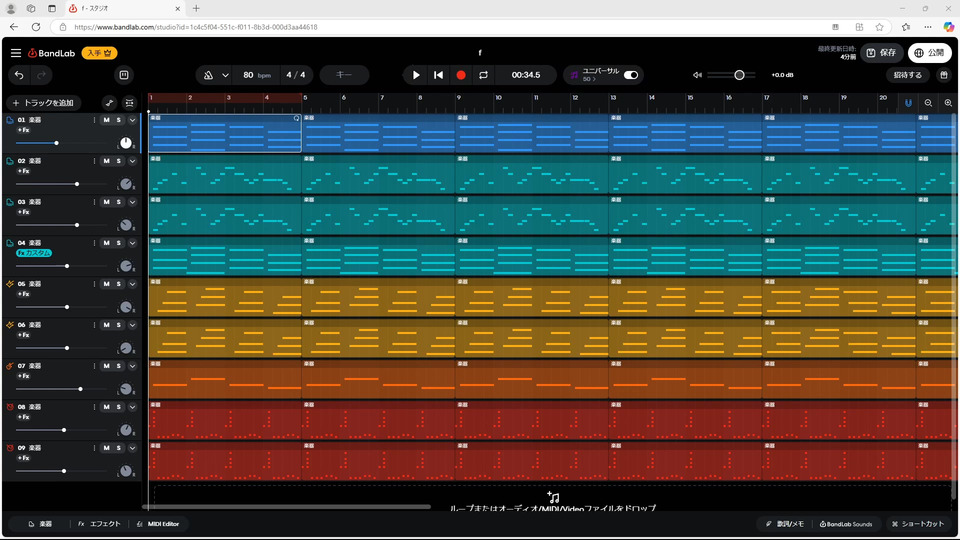Image resolution: width=960 pixels, height=540 pixels.
Task: Click the metronome icon
Action: coord(208,75)
